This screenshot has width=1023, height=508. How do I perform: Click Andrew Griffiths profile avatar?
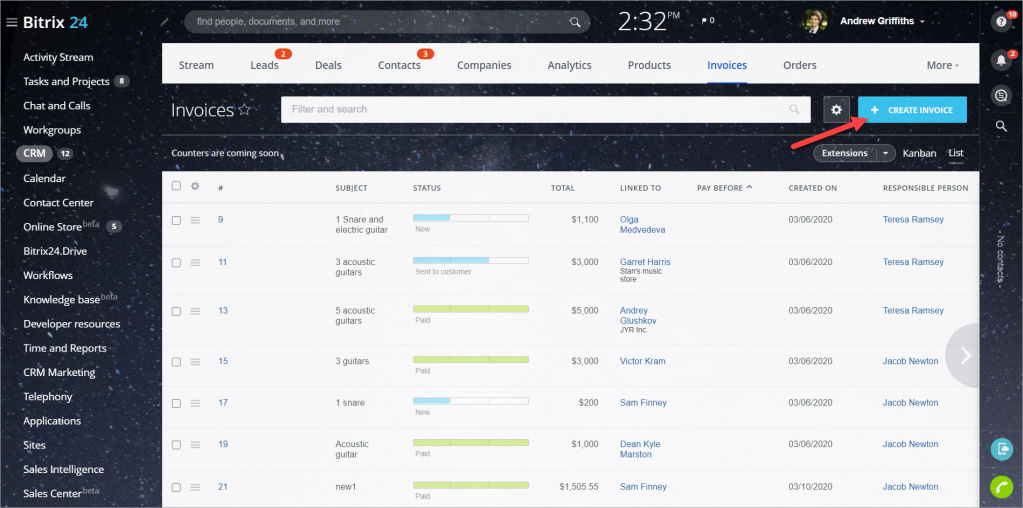[814, 22]
